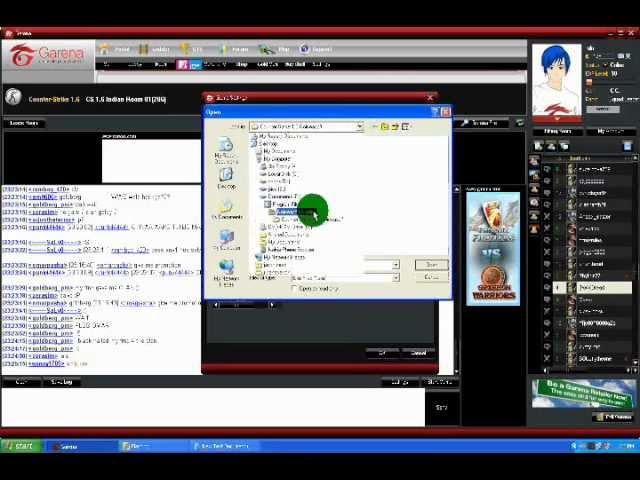Select My Computer in the places bar
Screen dimensions: 640x480
(x=226, y=240)
